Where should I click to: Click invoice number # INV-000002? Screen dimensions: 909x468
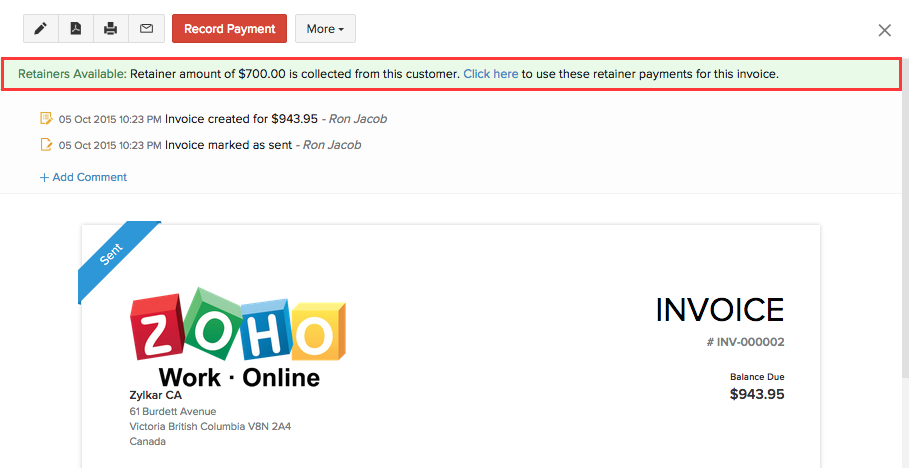[x=745, y=342]
